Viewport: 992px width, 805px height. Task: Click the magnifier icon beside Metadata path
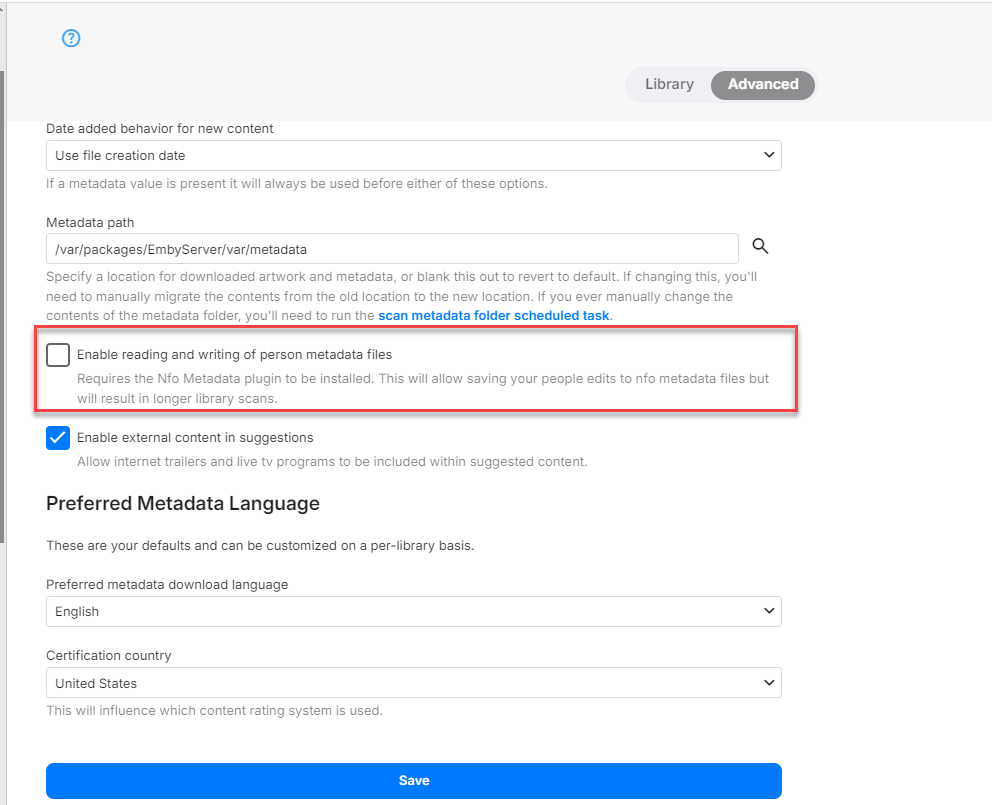click(x=760, y=247)
